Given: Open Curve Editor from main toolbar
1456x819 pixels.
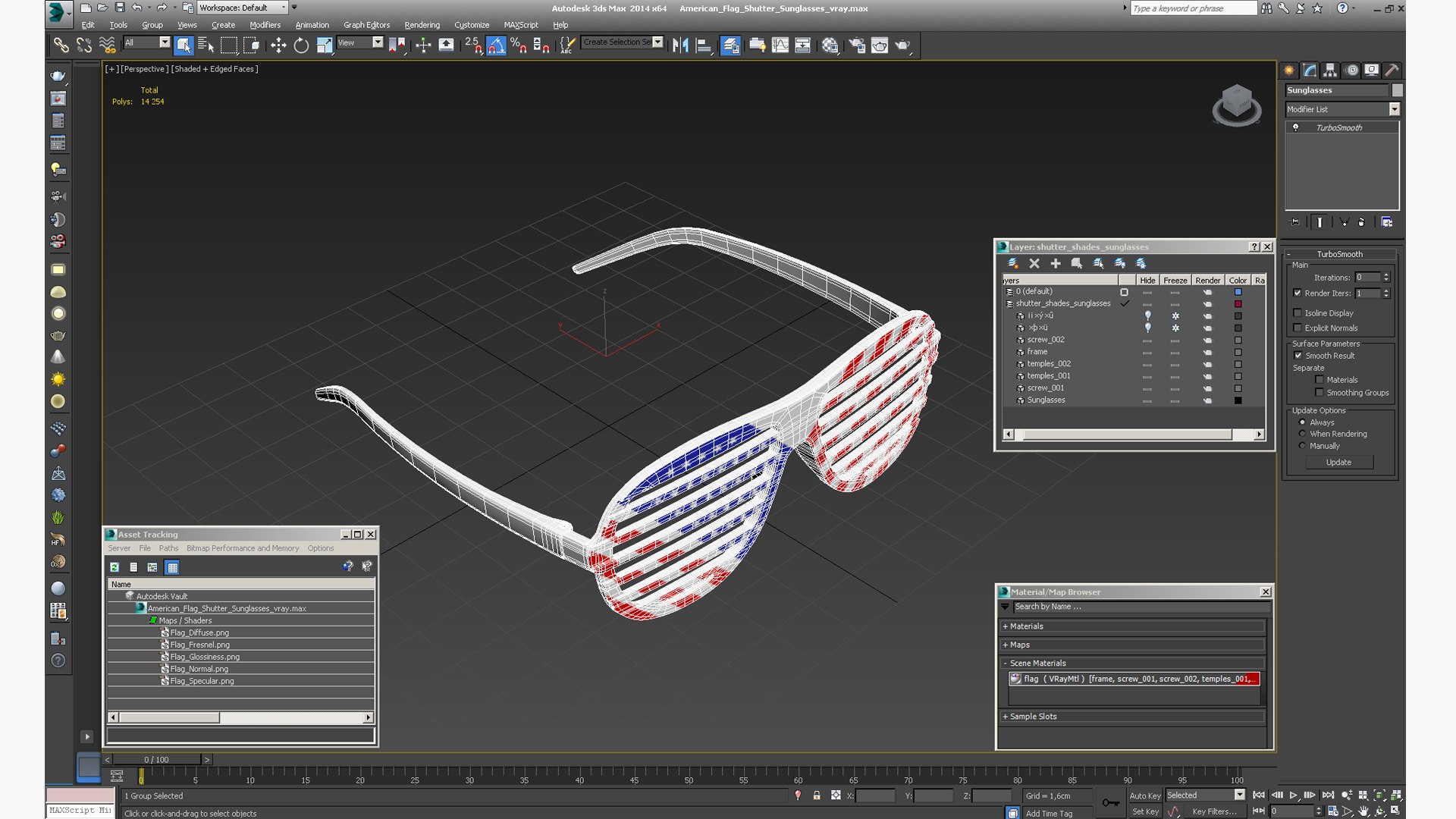Looking at the screenshot, I should coord(780,45).
